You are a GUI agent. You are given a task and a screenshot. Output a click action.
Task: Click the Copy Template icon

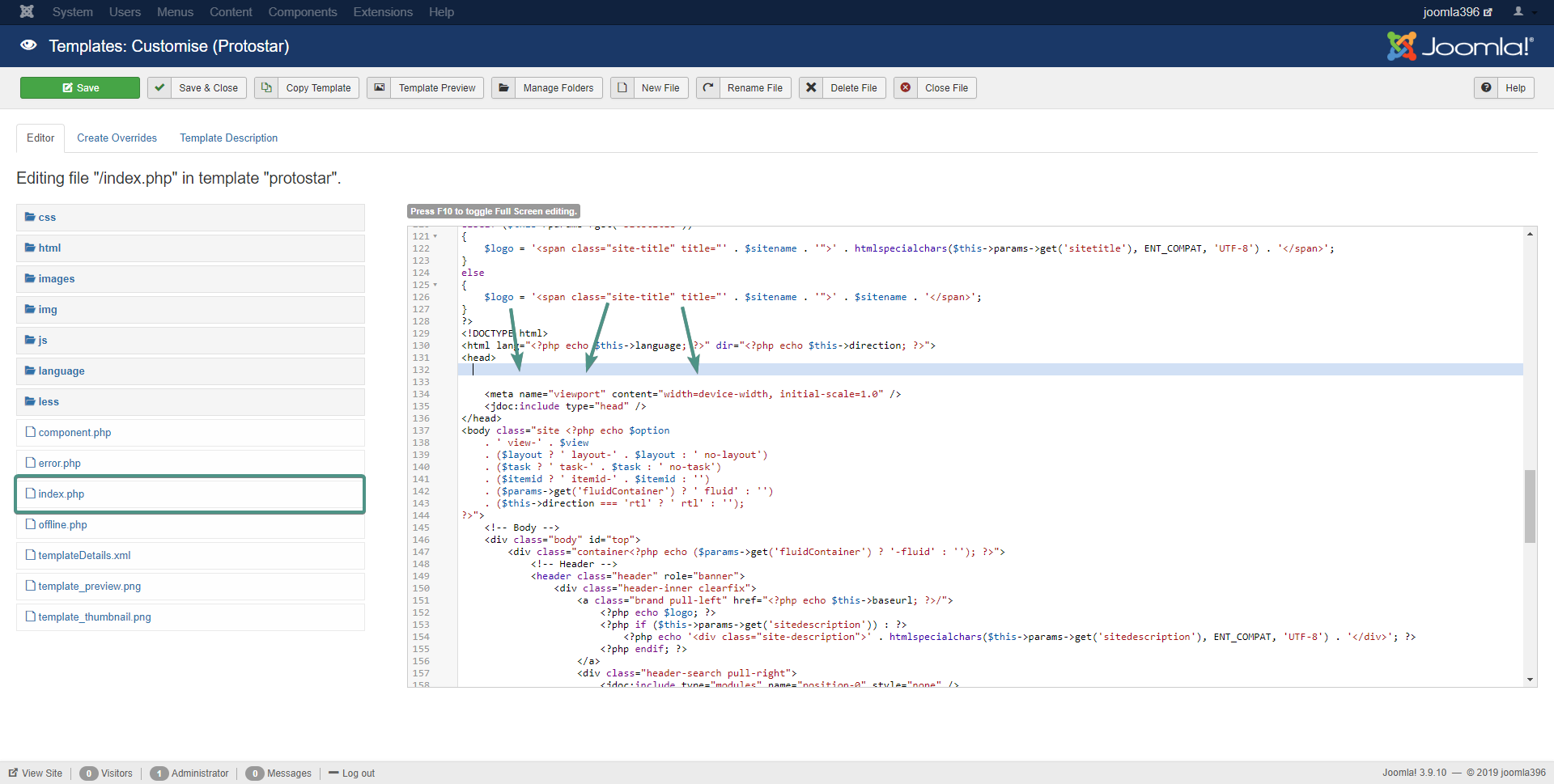[x=266, y=87]
